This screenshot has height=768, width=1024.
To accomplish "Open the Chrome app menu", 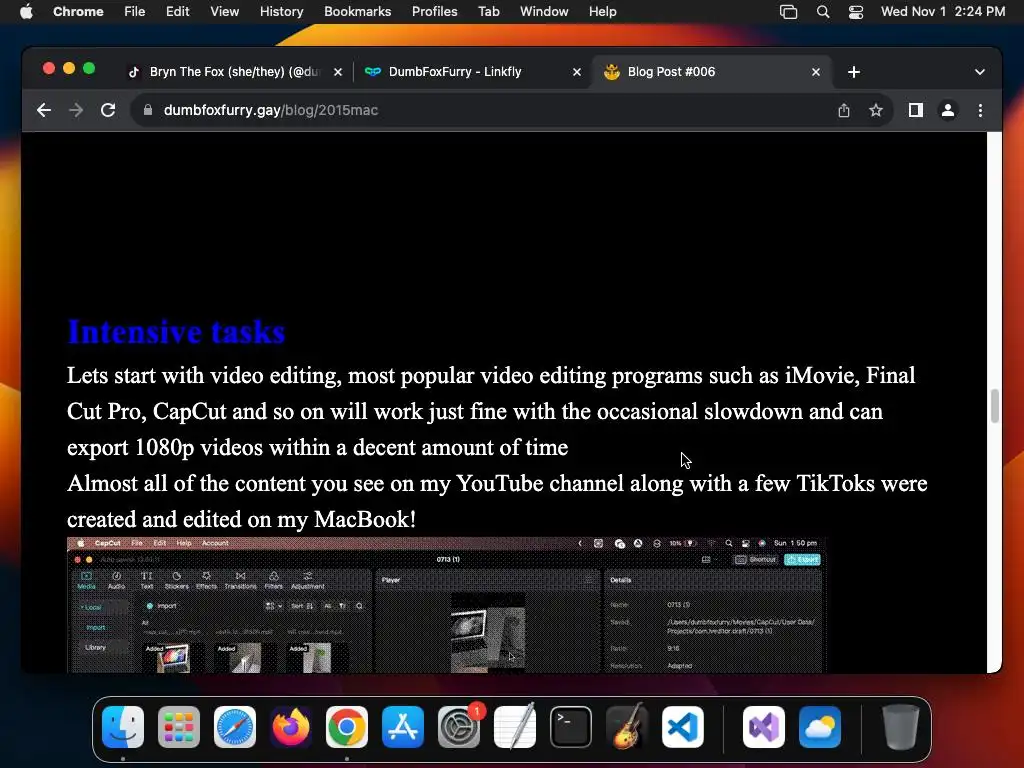I will pyautogui.click(x=78, y=12).
